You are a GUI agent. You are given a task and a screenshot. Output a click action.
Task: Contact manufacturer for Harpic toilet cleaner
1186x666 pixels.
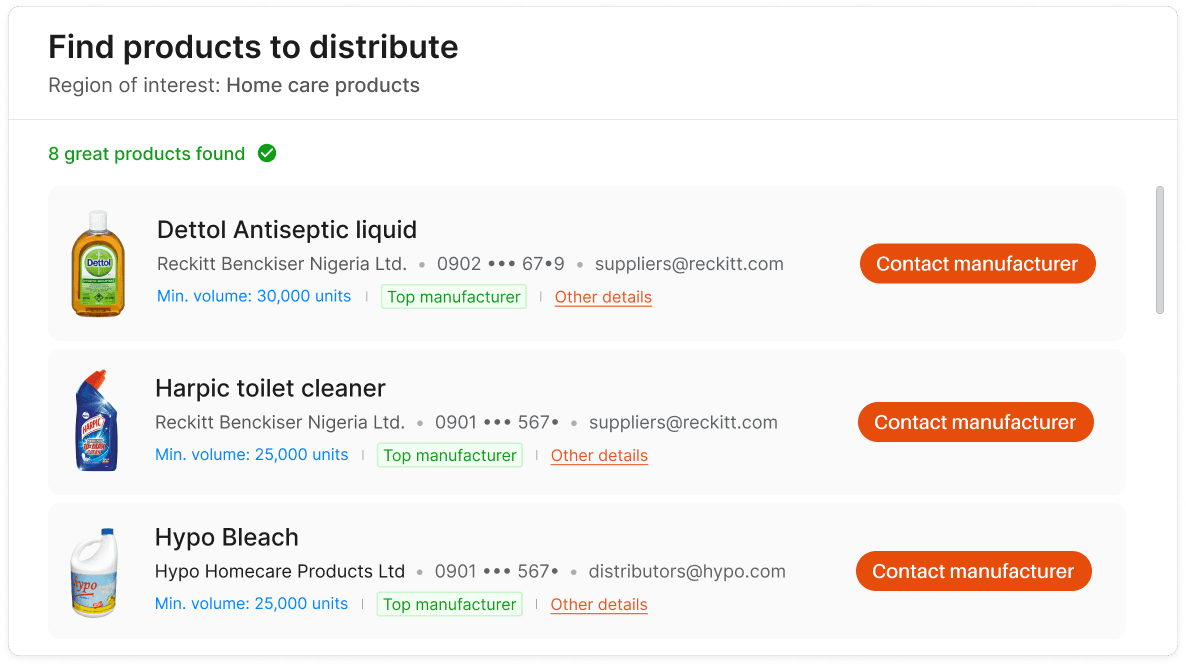tap(975, 422)
